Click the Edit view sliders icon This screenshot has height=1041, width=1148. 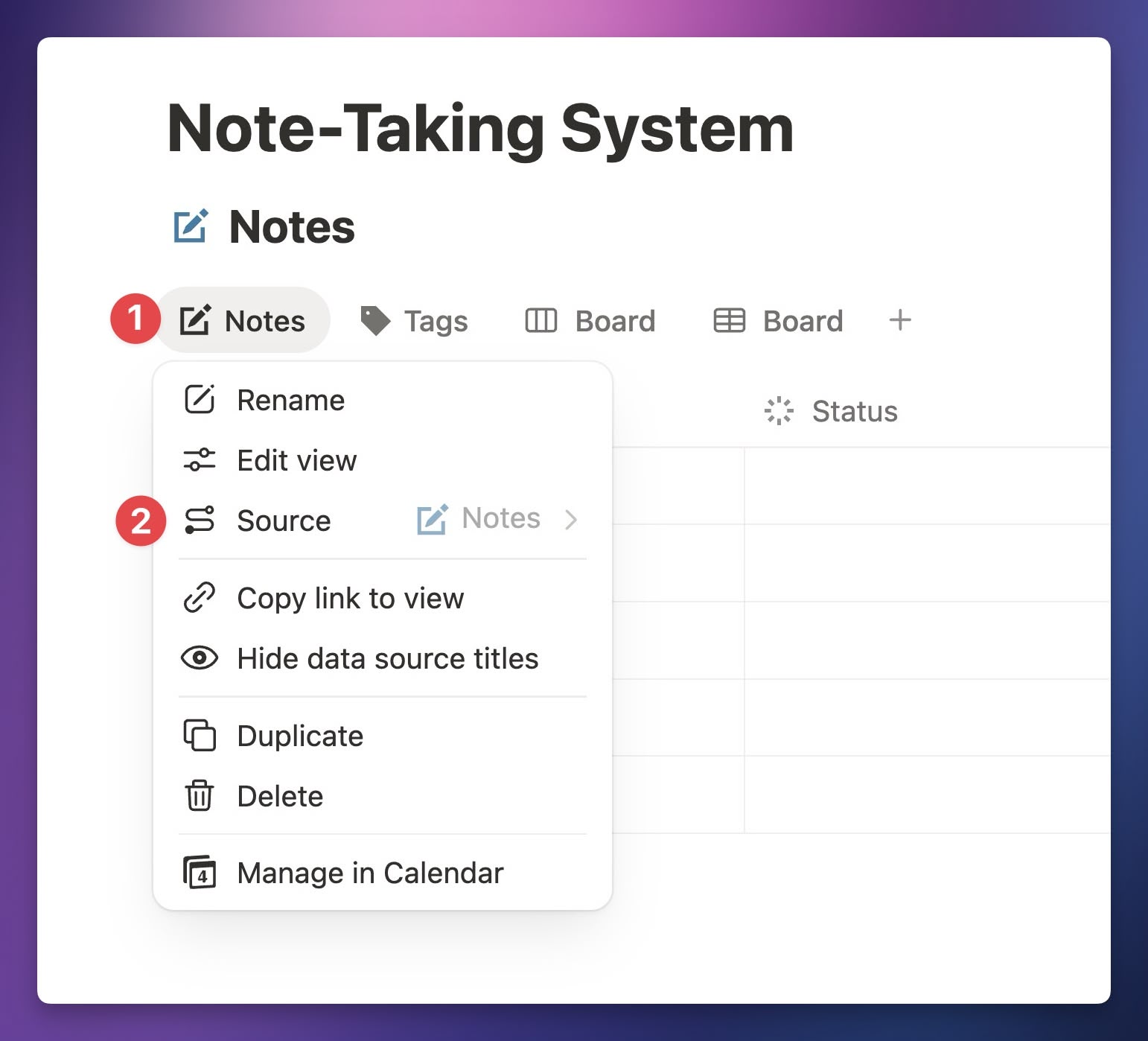click(200, 460)
